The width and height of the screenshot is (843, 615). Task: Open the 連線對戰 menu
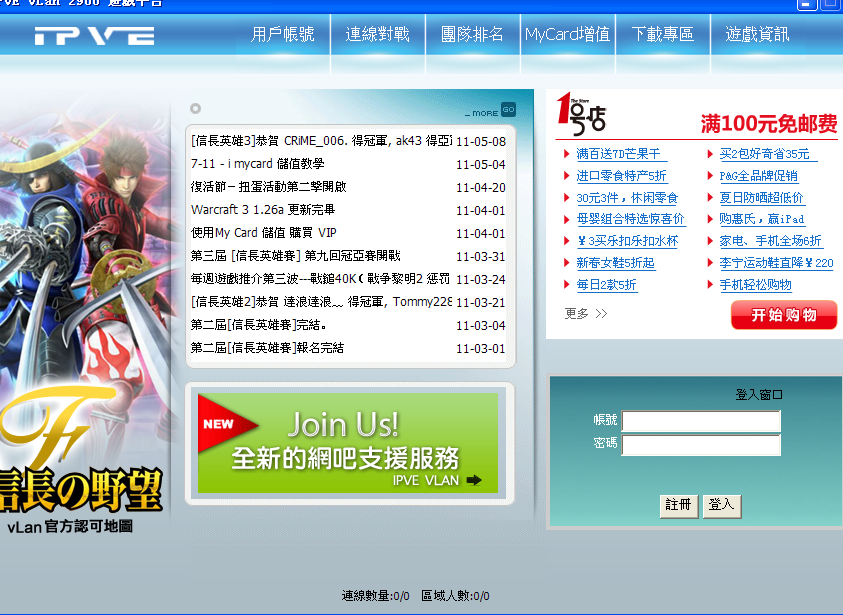[377, 34]
